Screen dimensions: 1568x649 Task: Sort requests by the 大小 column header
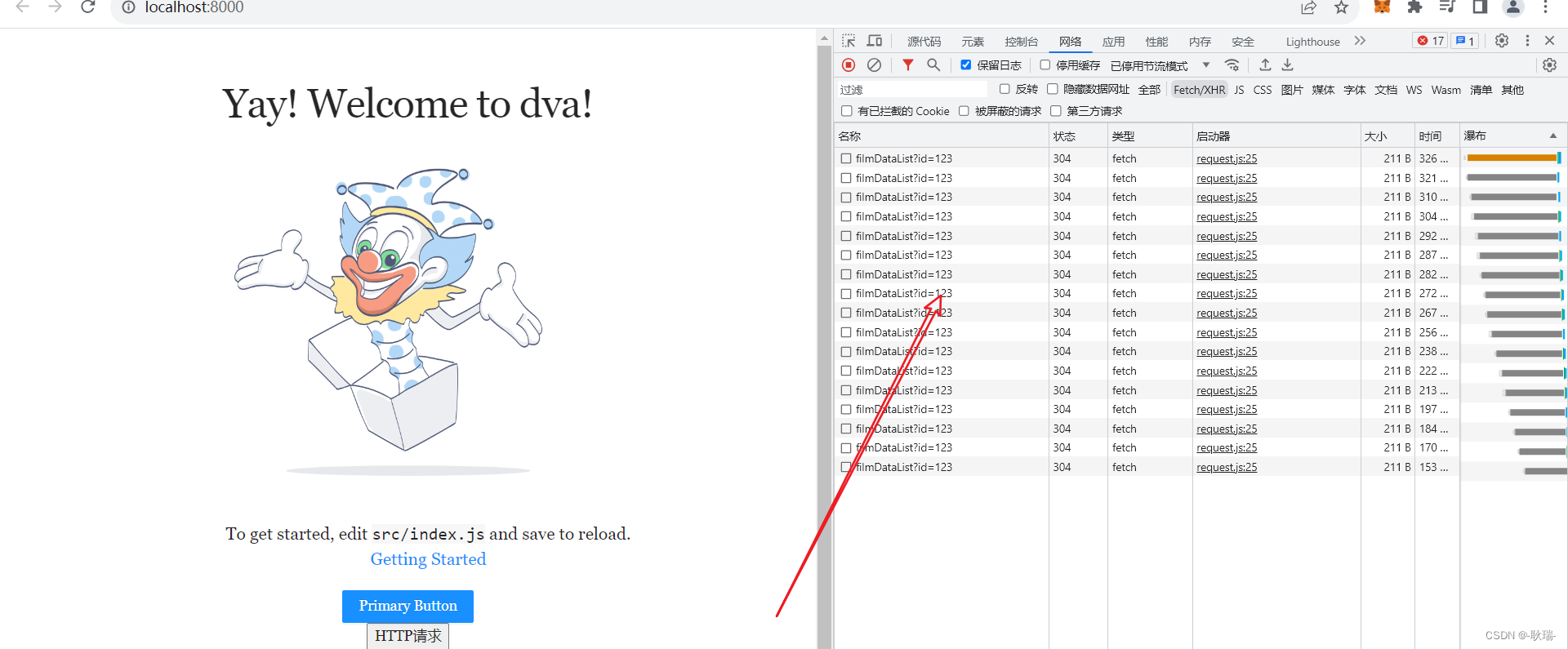1387,136
